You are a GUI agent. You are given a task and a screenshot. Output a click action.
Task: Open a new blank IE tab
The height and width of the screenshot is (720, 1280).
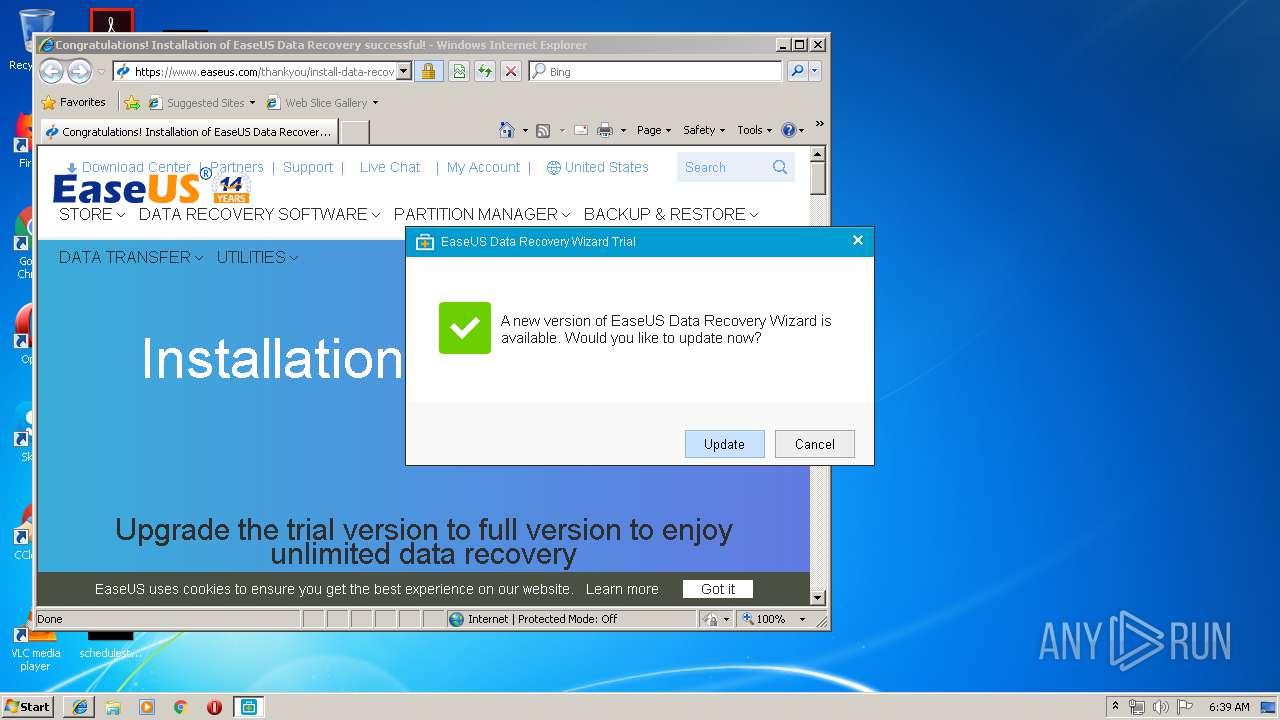click(x=355, y=131)
